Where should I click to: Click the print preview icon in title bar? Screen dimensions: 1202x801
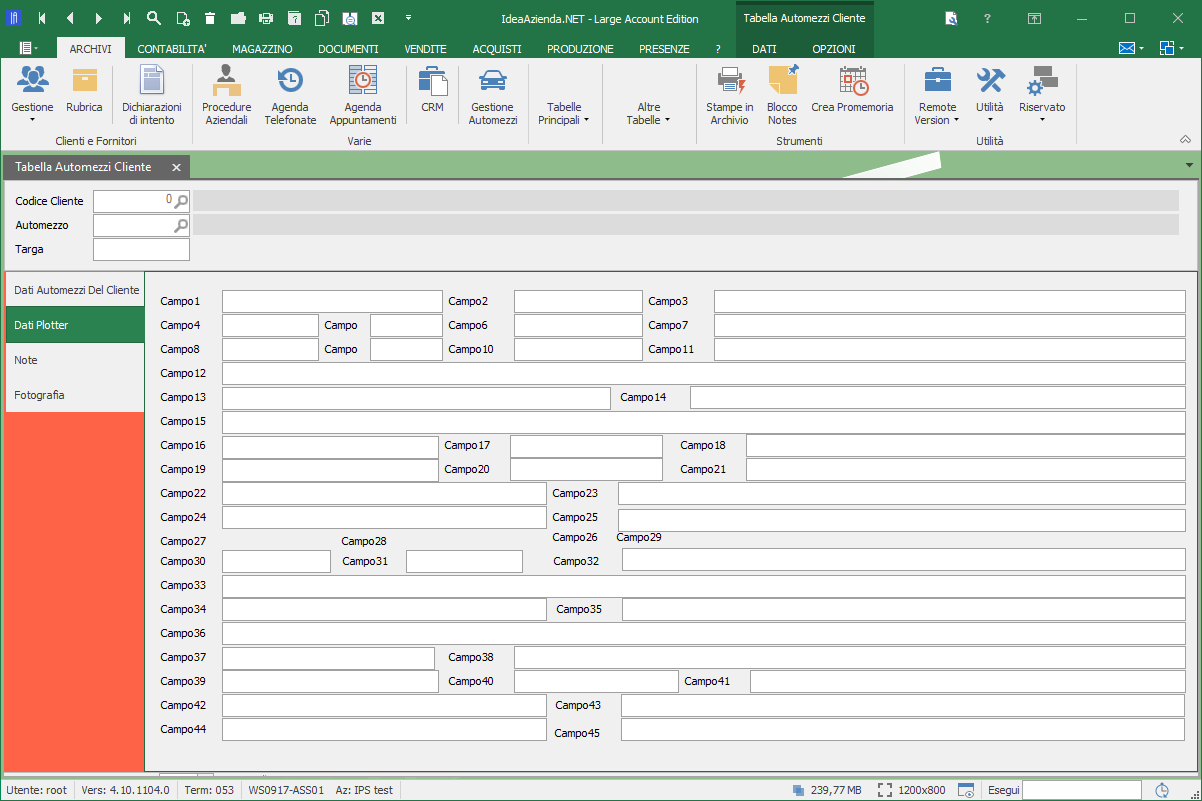[x=350, y=18]
